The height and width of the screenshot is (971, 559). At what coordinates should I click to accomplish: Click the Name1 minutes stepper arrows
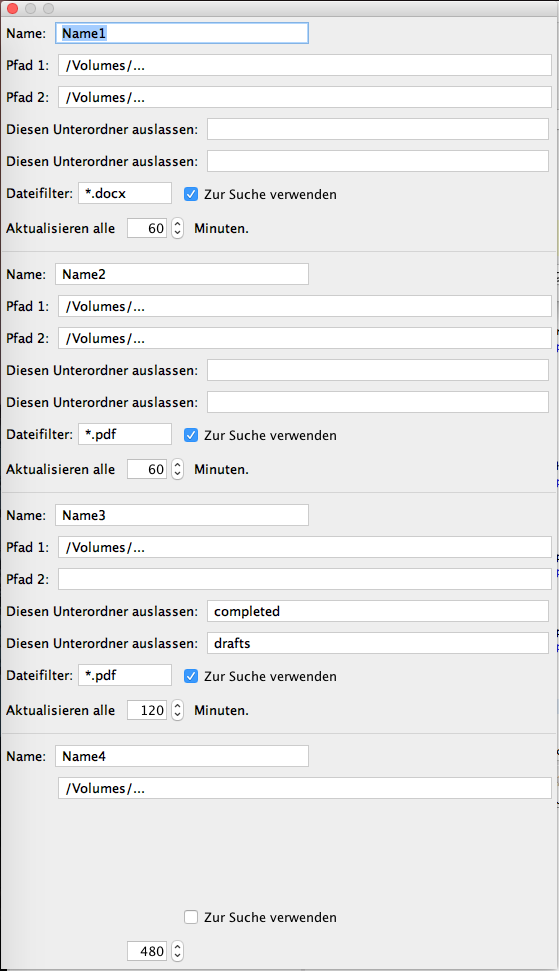pyautogui.click(x=177, y=228)
